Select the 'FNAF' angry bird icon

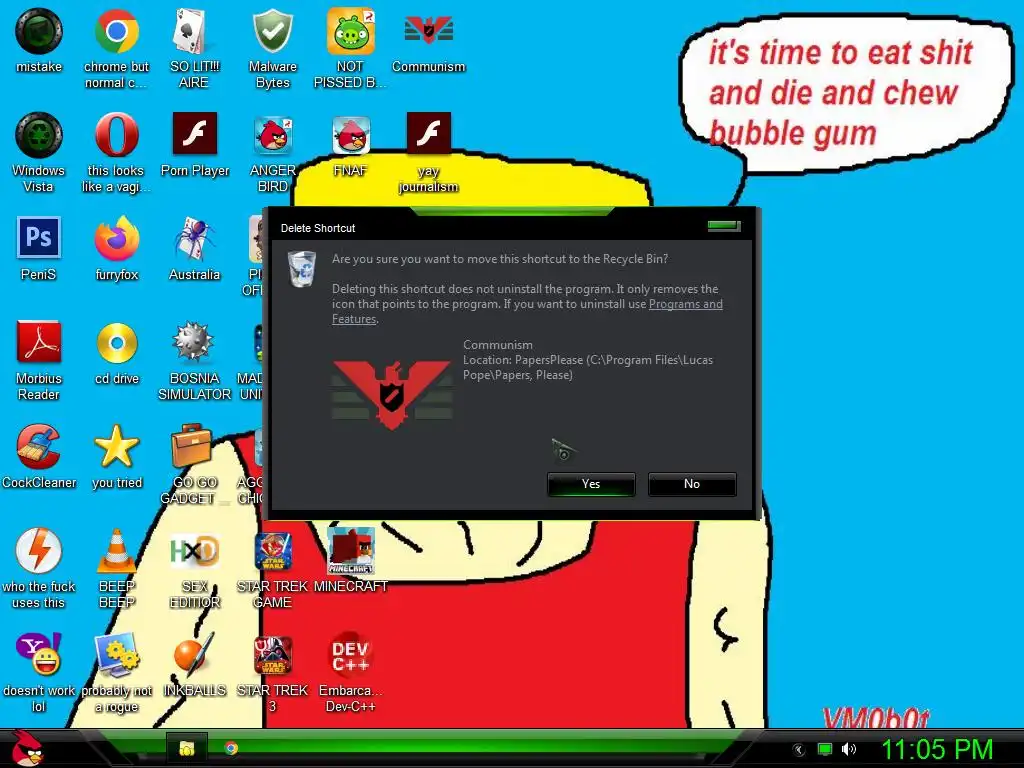coord(350,135)
